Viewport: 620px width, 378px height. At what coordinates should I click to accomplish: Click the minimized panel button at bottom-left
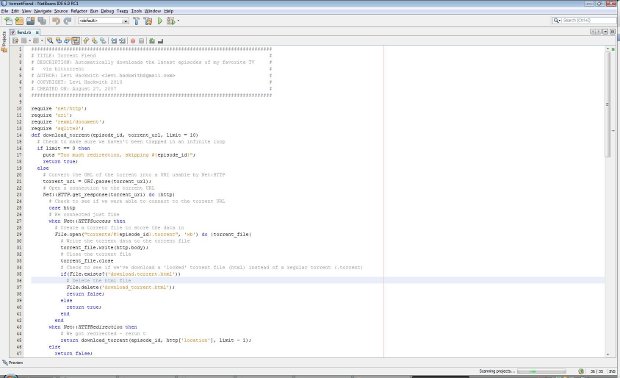(13, 363)
